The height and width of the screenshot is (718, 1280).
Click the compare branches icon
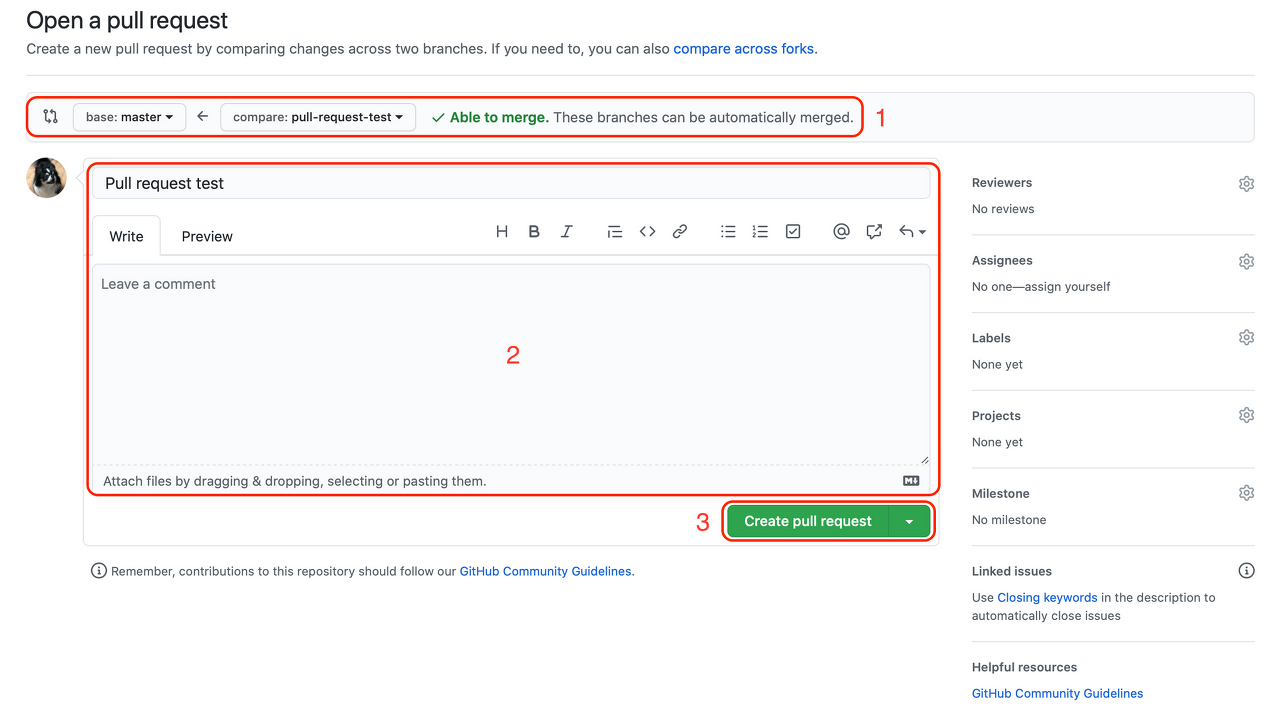(x=50, y=117)
